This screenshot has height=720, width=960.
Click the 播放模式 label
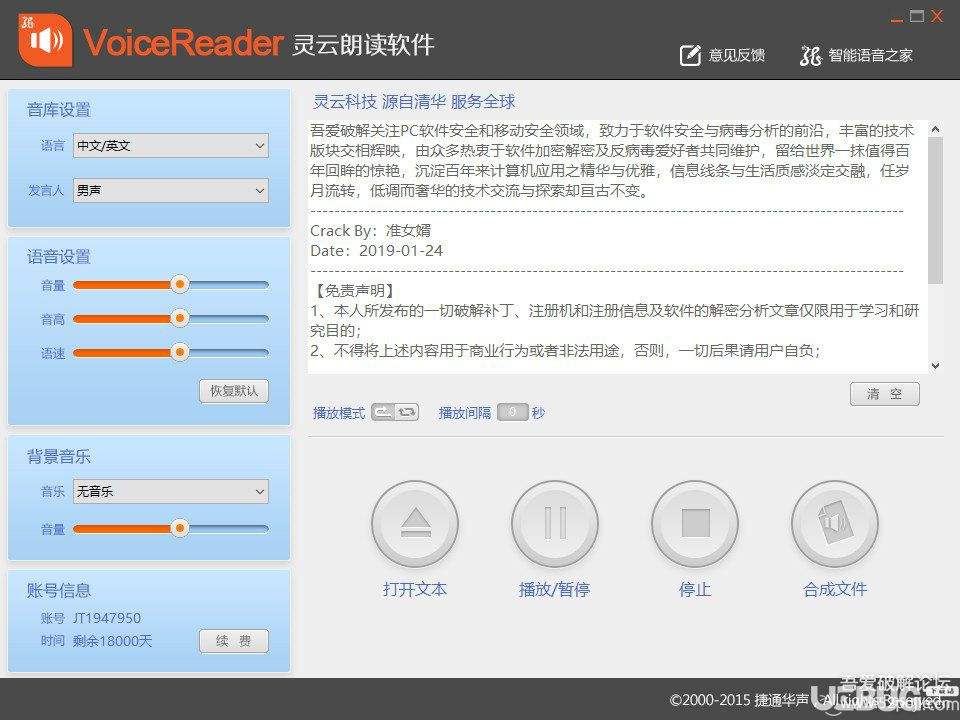339,413
